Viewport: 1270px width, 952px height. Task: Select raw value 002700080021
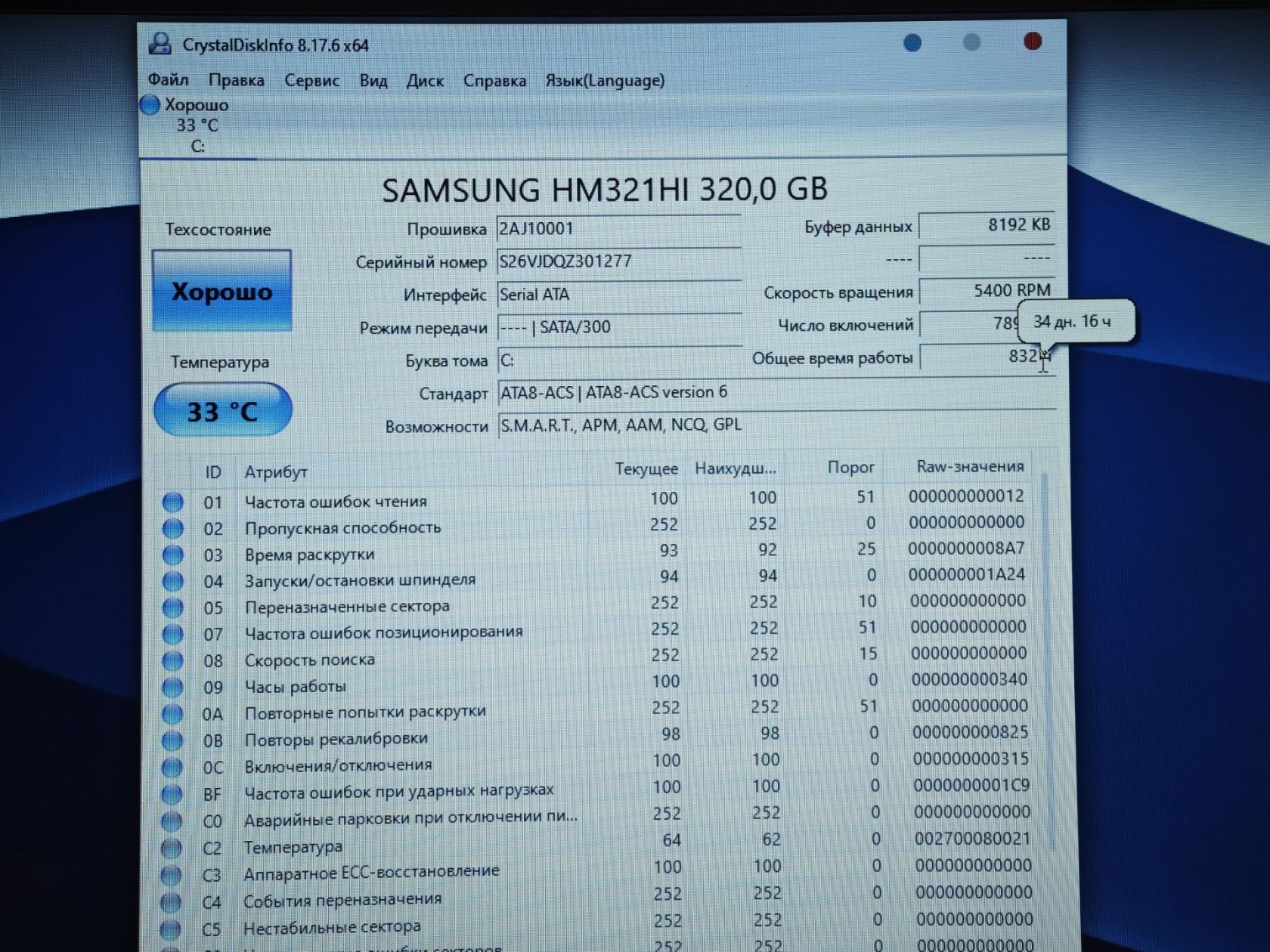click(972, 839)
